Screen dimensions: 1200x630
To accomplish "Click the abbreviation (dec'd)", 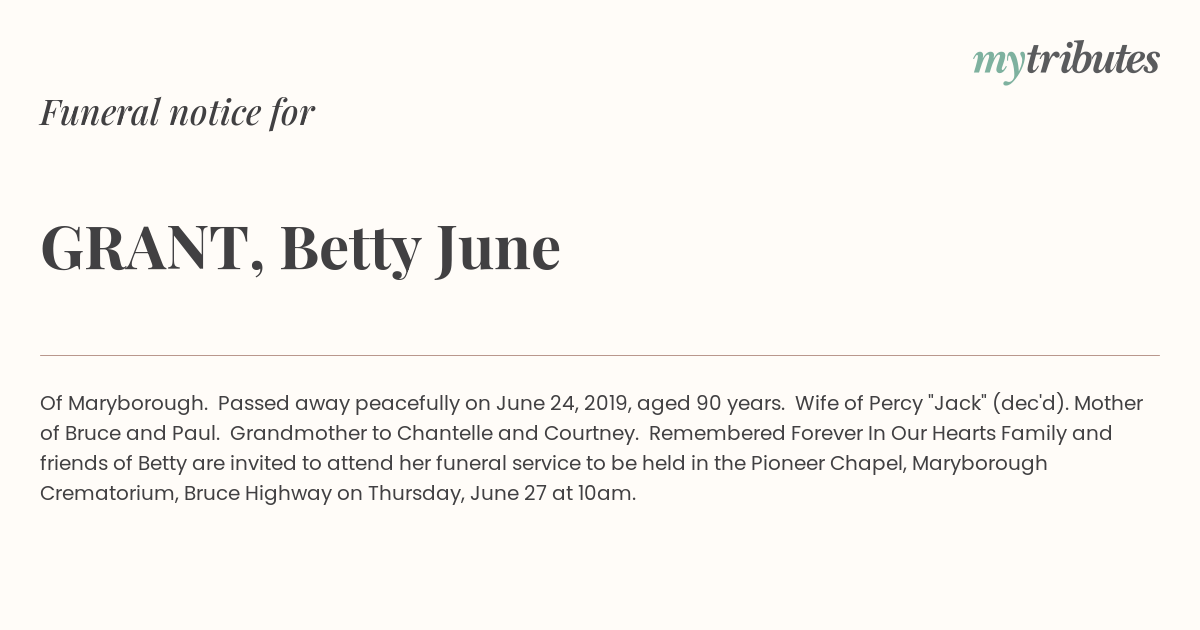I will pos(1030,403).
